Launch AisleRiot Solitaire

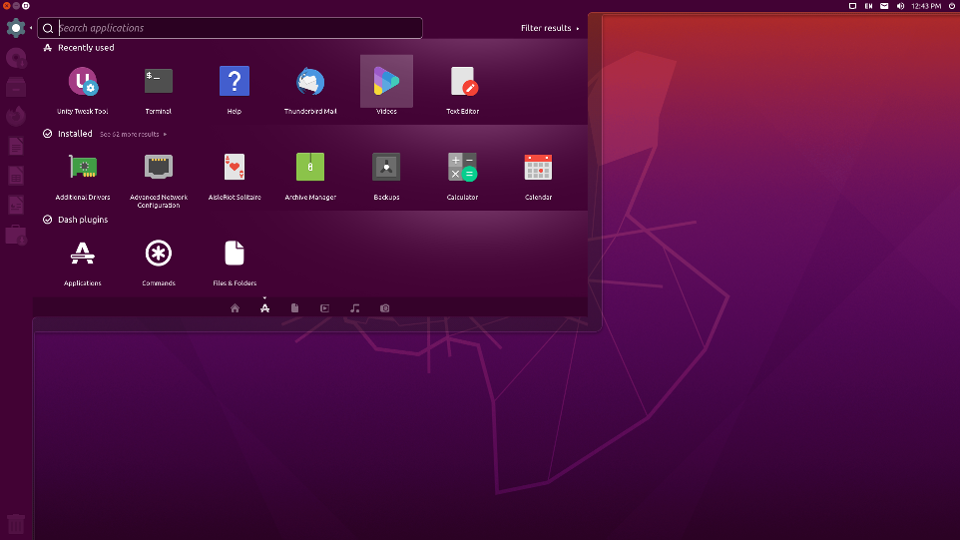coord(234,176)
